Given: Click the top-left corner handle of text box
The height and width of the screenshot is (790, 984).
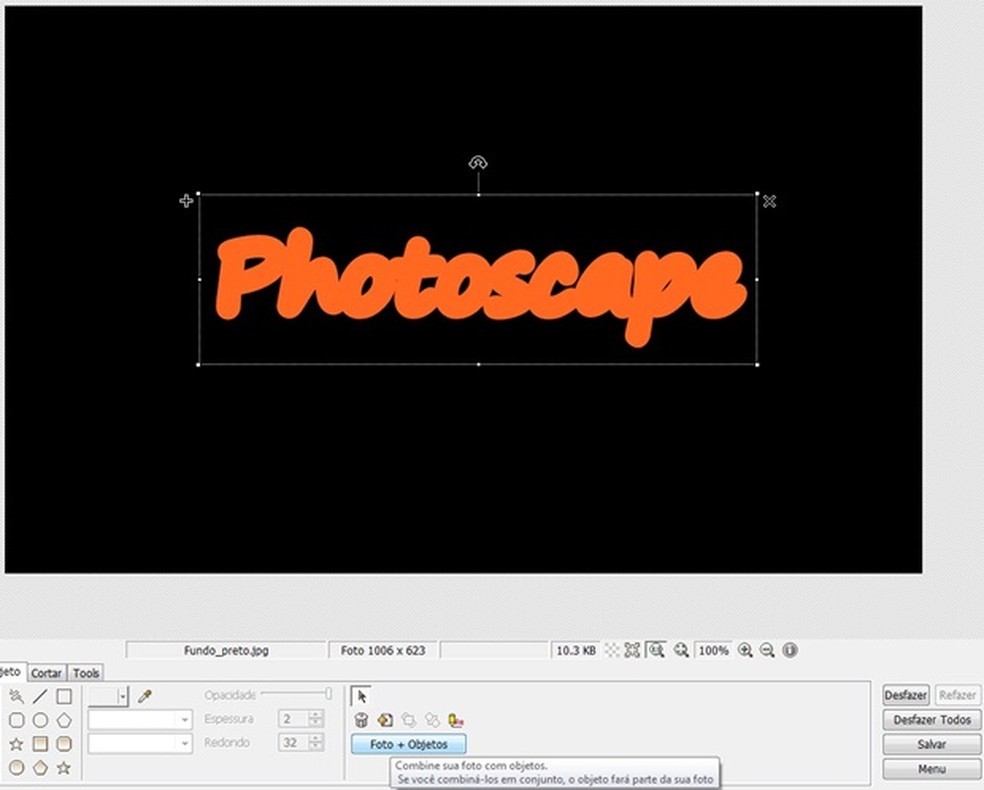Looking at the screenshot, I should tap(198, 195).
